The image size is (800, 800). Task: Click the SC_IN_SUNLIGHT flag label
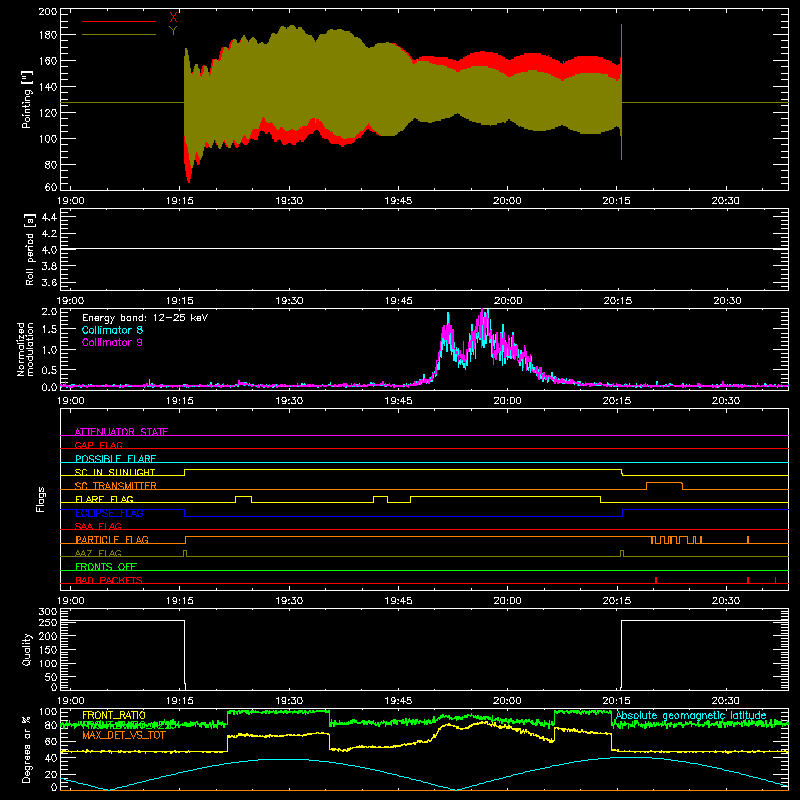pos(115,472)
